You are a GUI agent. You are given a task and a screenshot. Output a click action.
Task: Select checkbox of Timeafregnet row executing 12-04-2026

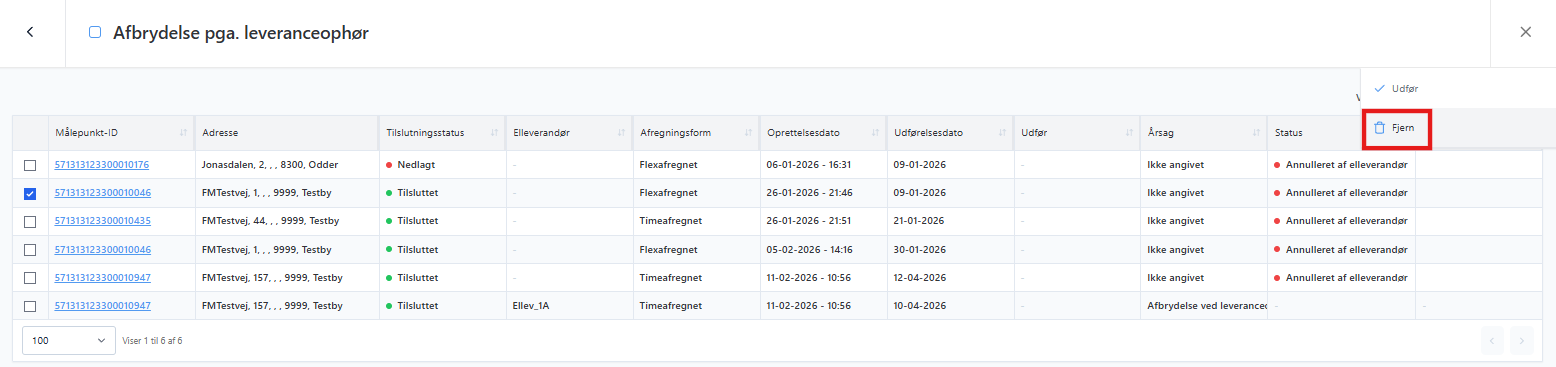point(30,277)
